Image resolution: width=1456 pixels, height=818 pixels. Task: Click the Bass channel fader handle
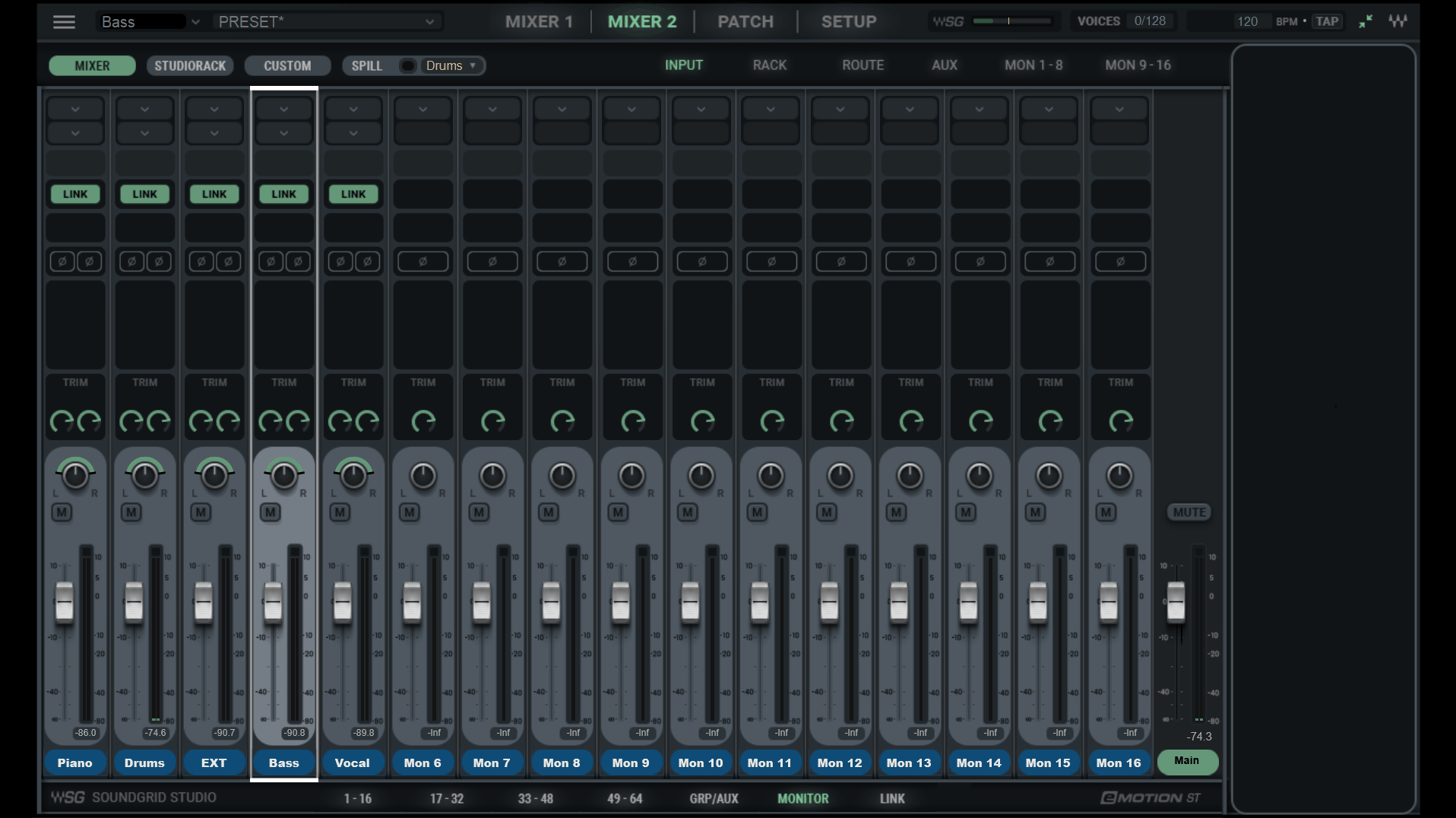coord(273,601)
